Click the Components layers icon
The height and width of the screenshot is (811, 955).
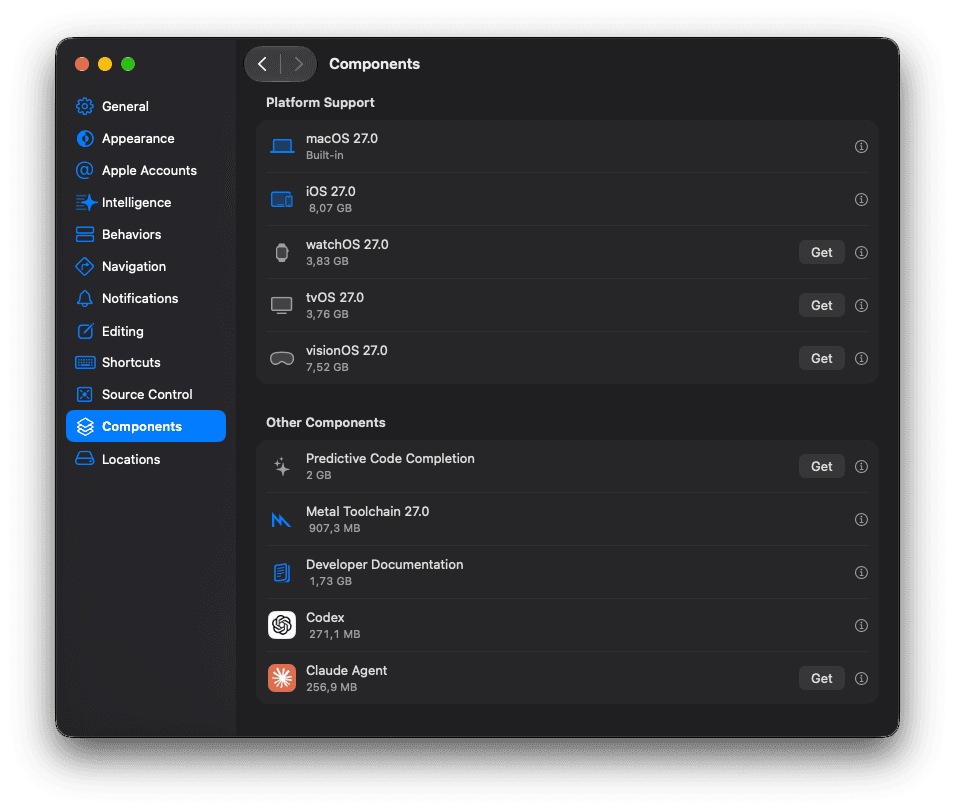[85, 427]
